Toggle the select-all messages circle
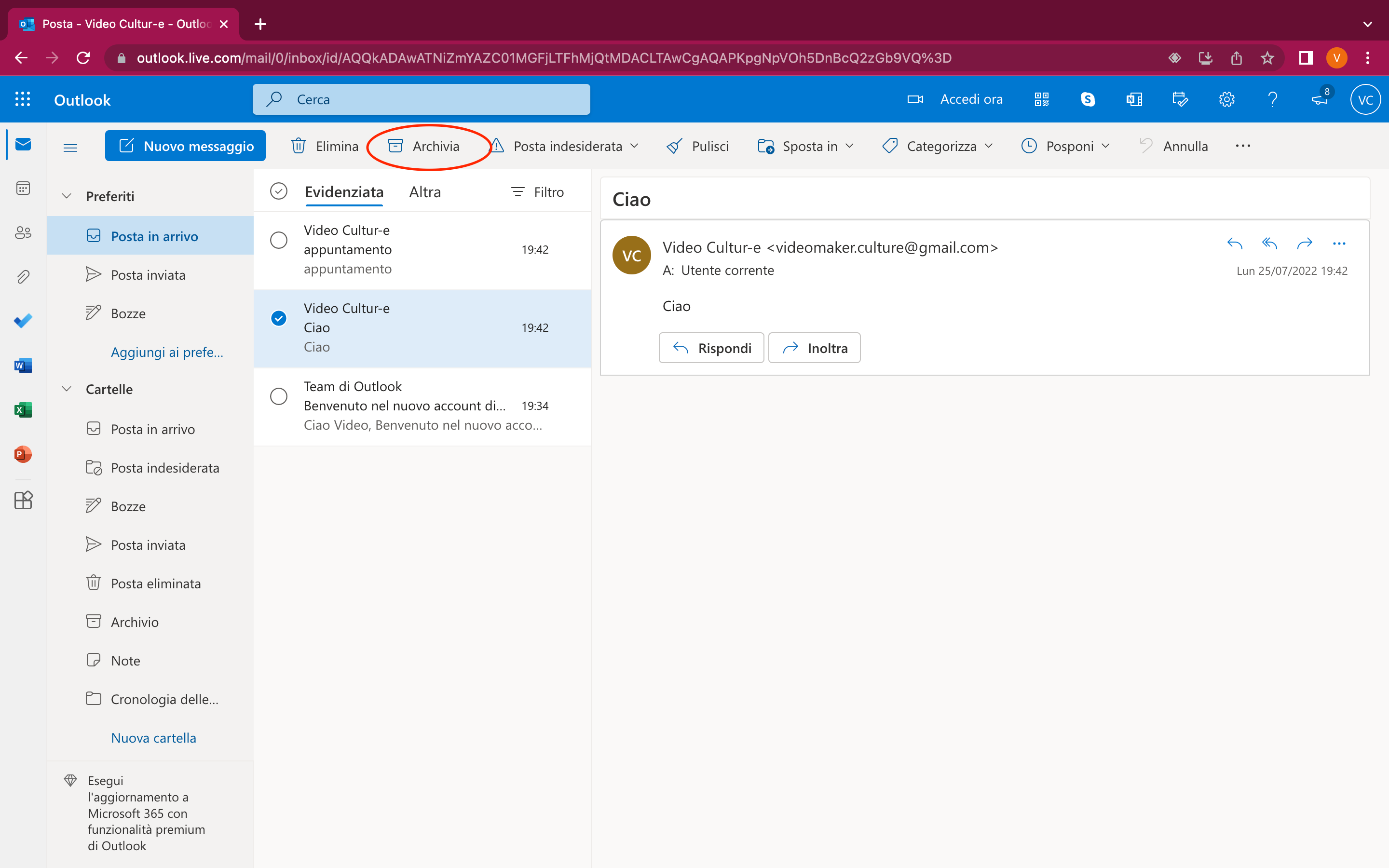 click(x=278, y=191)
